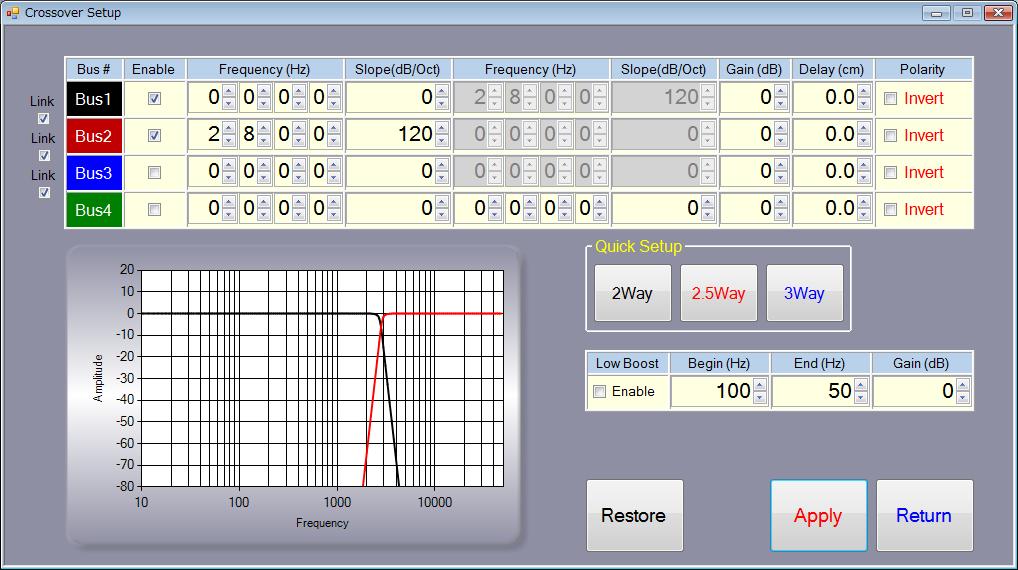Click the Restore button
The height and width of the screenshot is (570, 1018).
click(634, 516)
